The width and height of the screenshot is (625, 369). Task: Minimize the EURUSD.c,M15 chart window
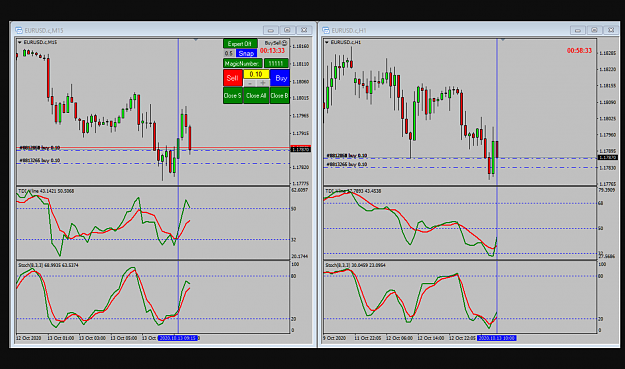click(271, 30)
